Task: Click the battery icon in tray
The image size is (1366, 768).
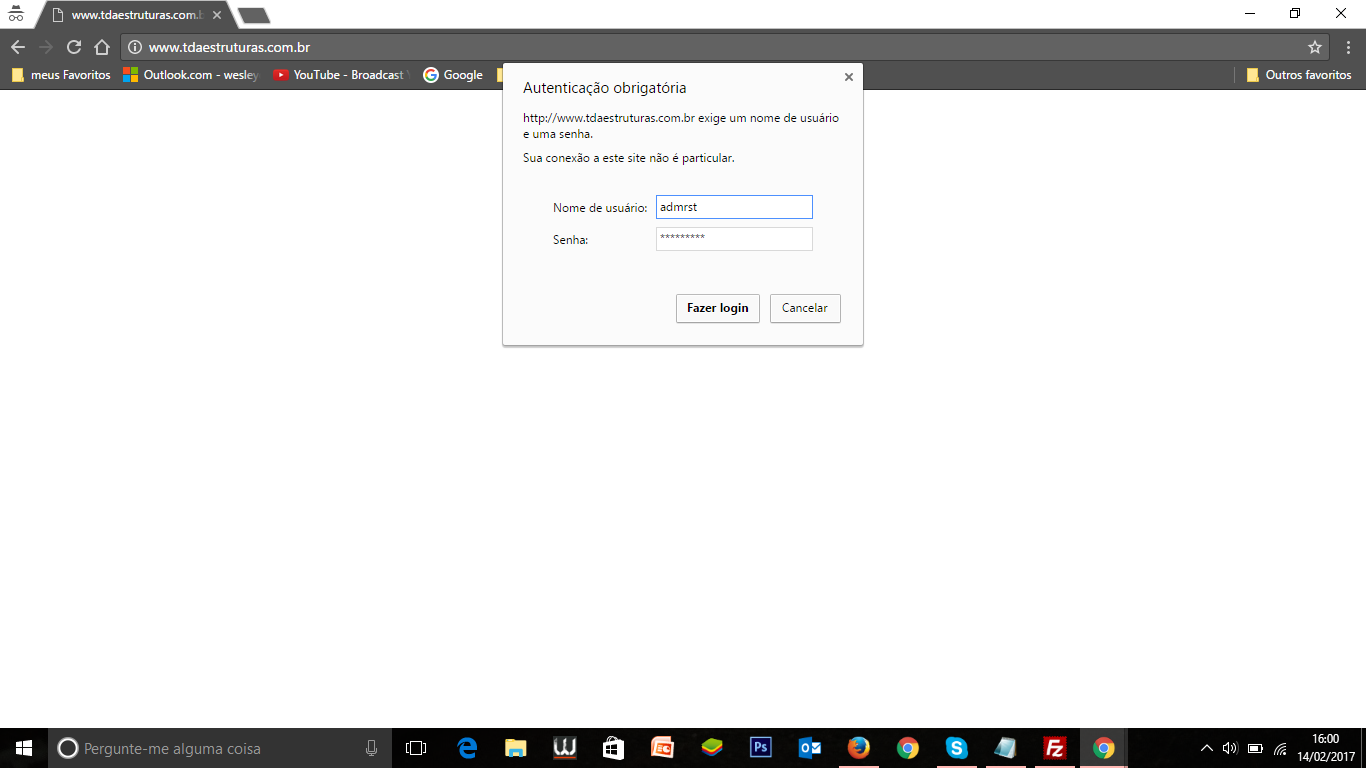Action: click(x=1256, y=748)
